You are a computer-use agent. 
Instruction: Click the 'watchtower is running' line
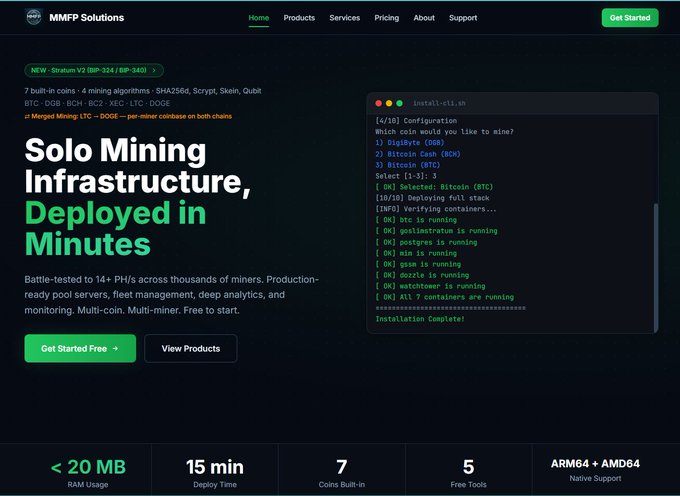click(430, 286)
